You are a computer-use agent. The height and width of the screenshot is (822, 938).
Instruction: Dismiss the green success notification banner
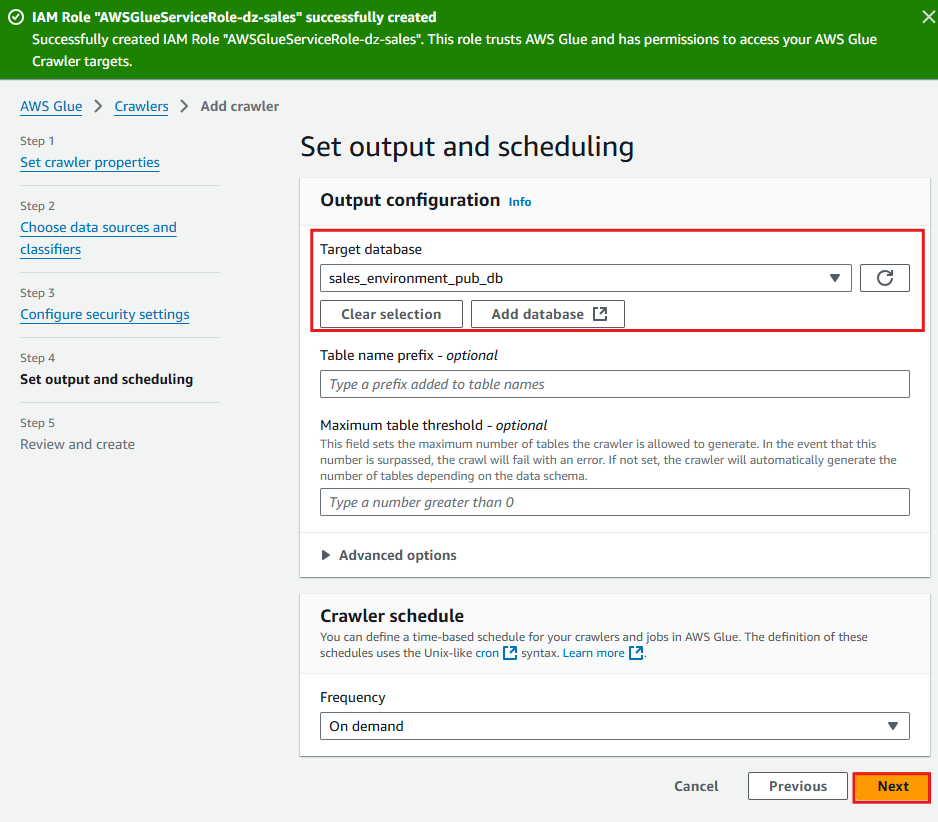(x=928, y=17)
